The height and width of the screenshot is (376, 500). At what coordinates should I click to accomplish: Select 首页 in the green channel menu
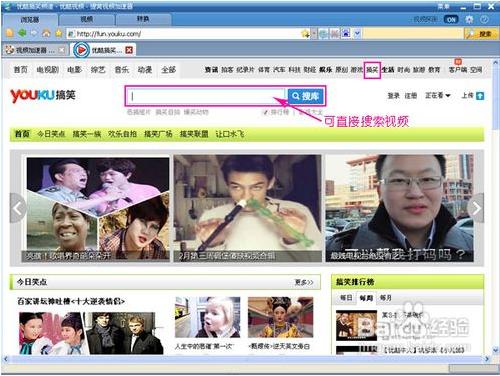click(22, 134)
